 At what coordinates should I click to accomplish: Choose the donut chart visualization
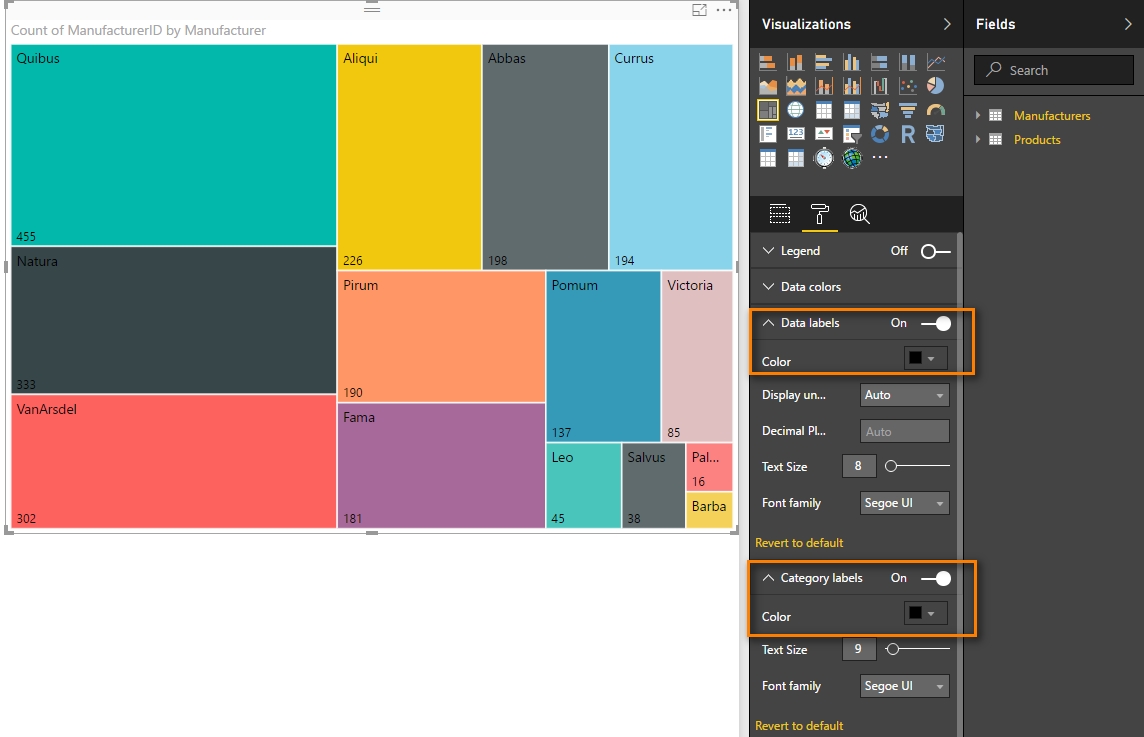click(880, 134)
